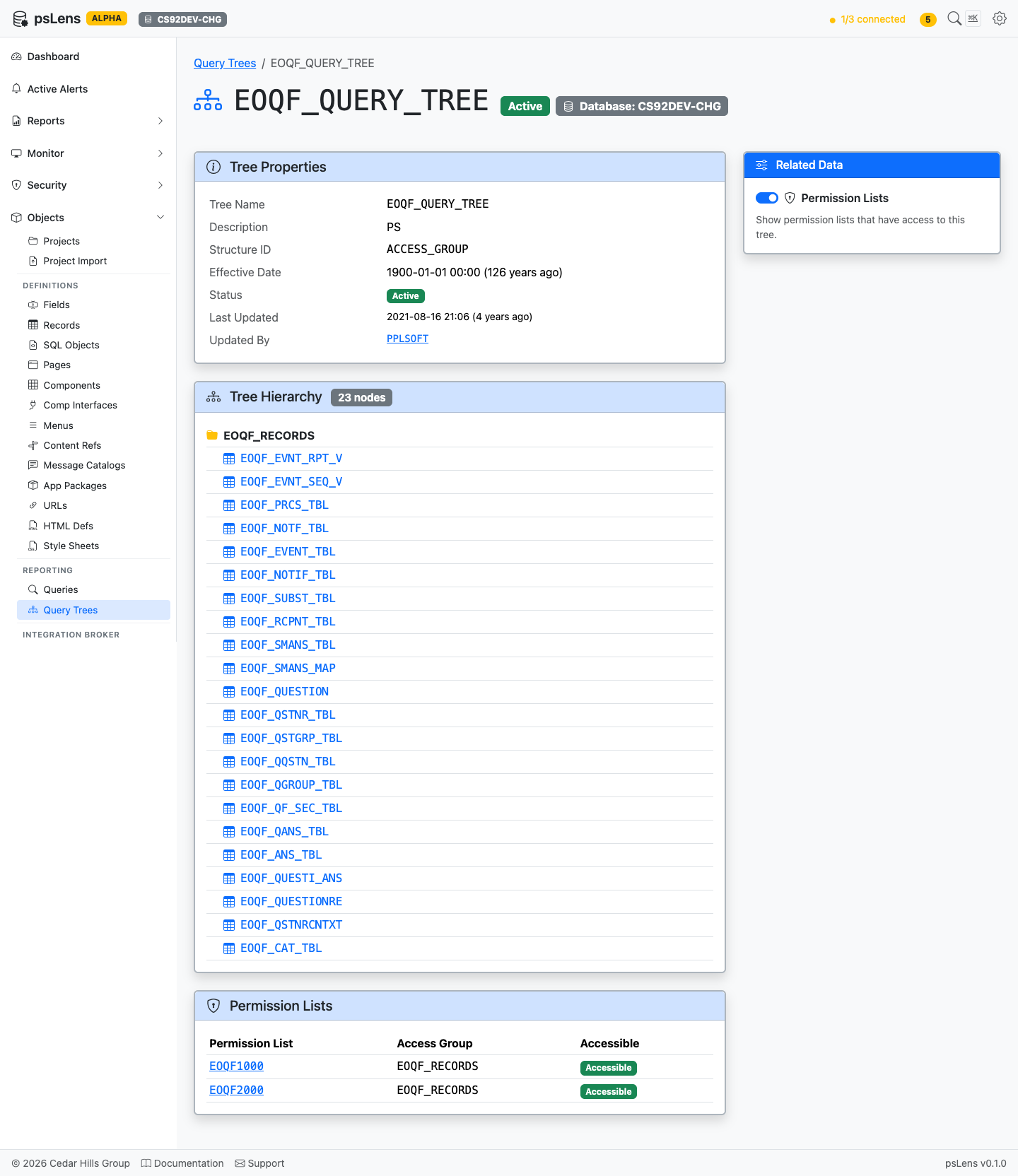Open the Support footer link
Image resolution: width=1018 pixels, height=1176 pixels.
click(259, 1163)
